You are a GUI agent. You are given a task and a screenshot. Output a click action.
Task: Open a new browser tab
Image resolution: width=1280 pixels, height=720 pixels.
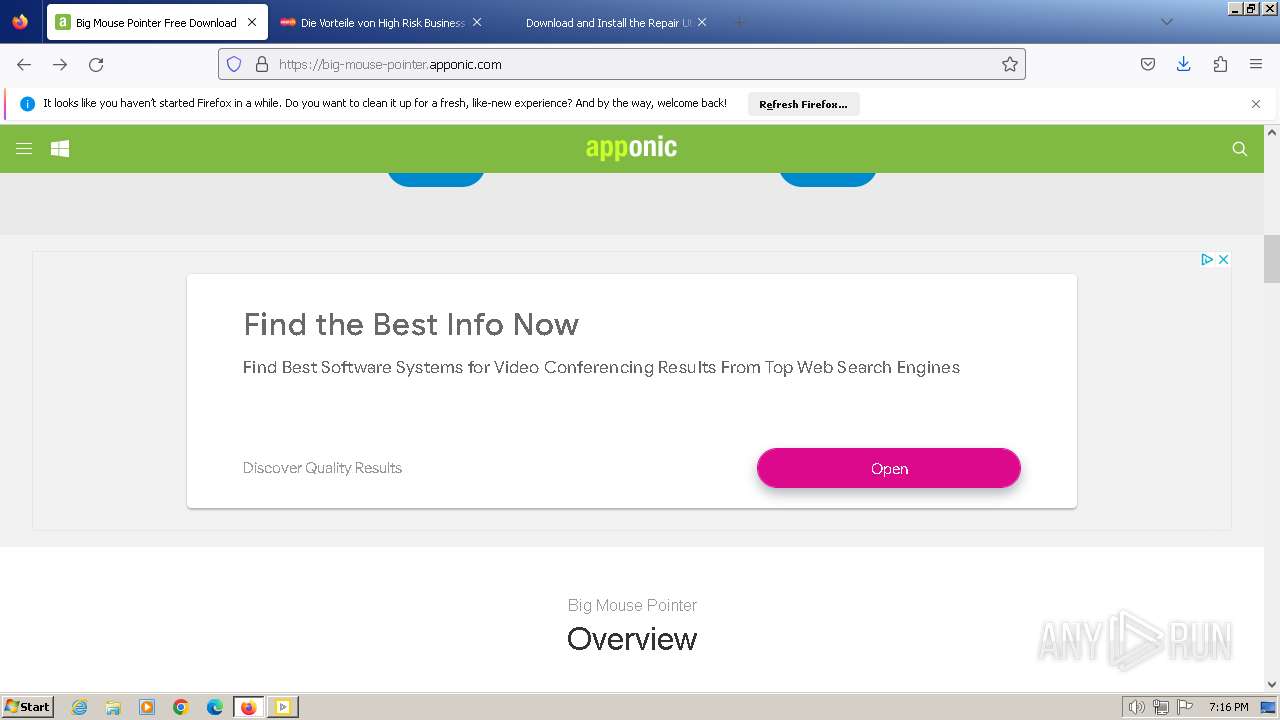click(739, 22)
